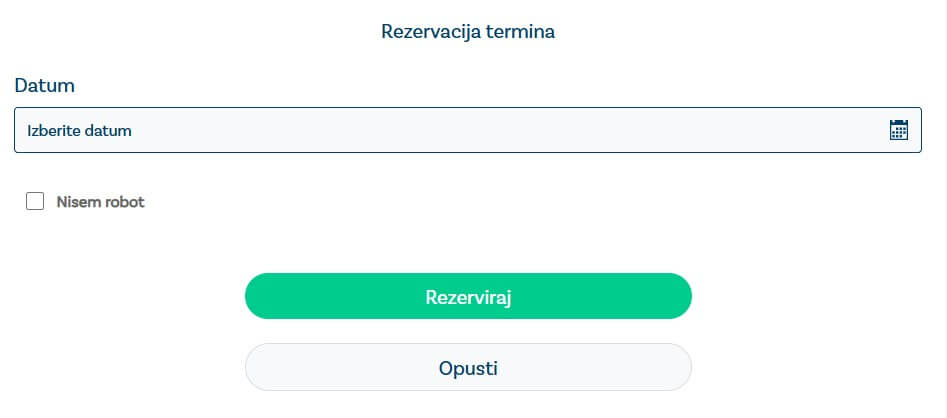Show the date picker via calendar icon
The width and height of the screenshot is (947, 418).
pos(898,130)
